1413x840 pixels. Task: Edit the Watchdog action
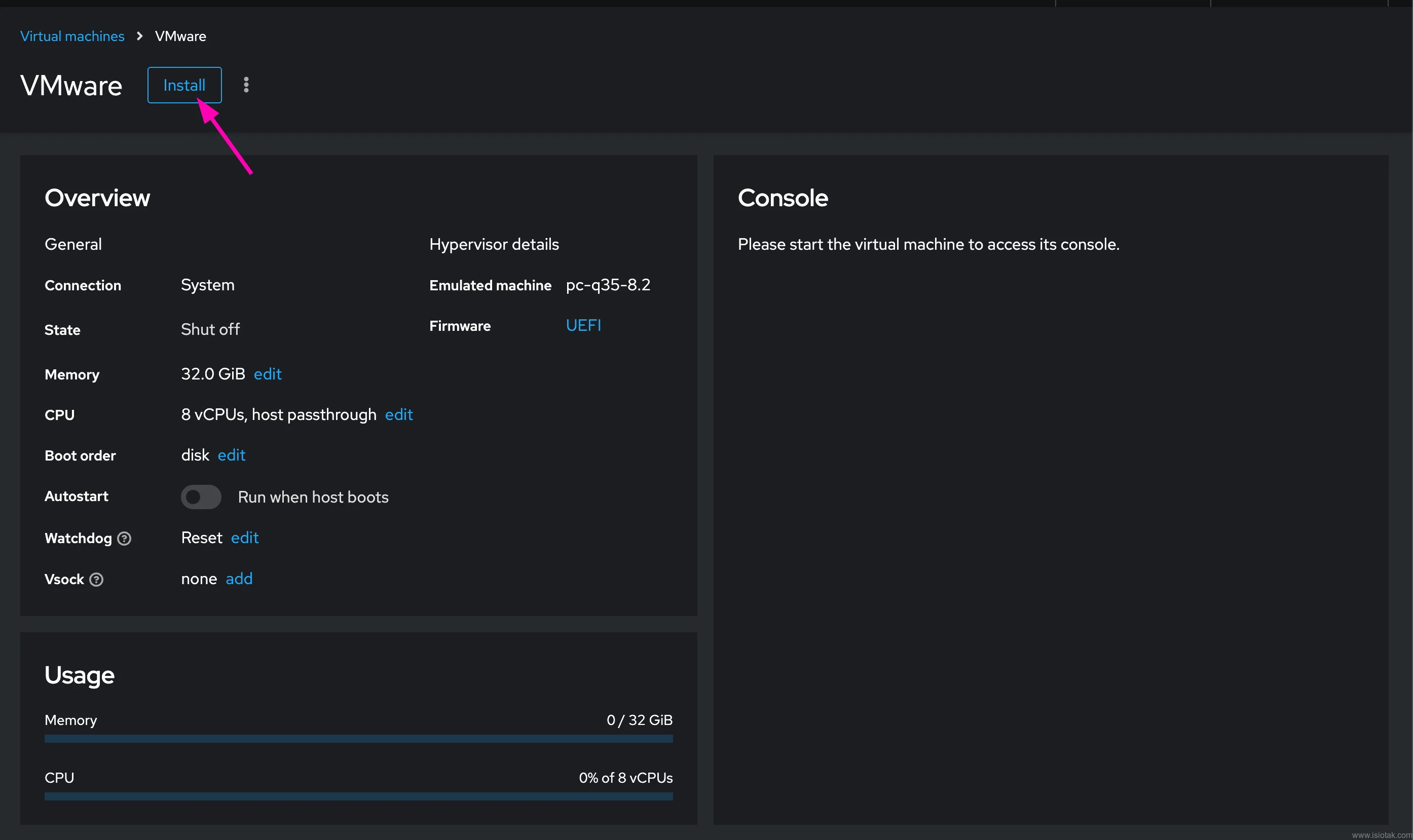coord(245,538)
